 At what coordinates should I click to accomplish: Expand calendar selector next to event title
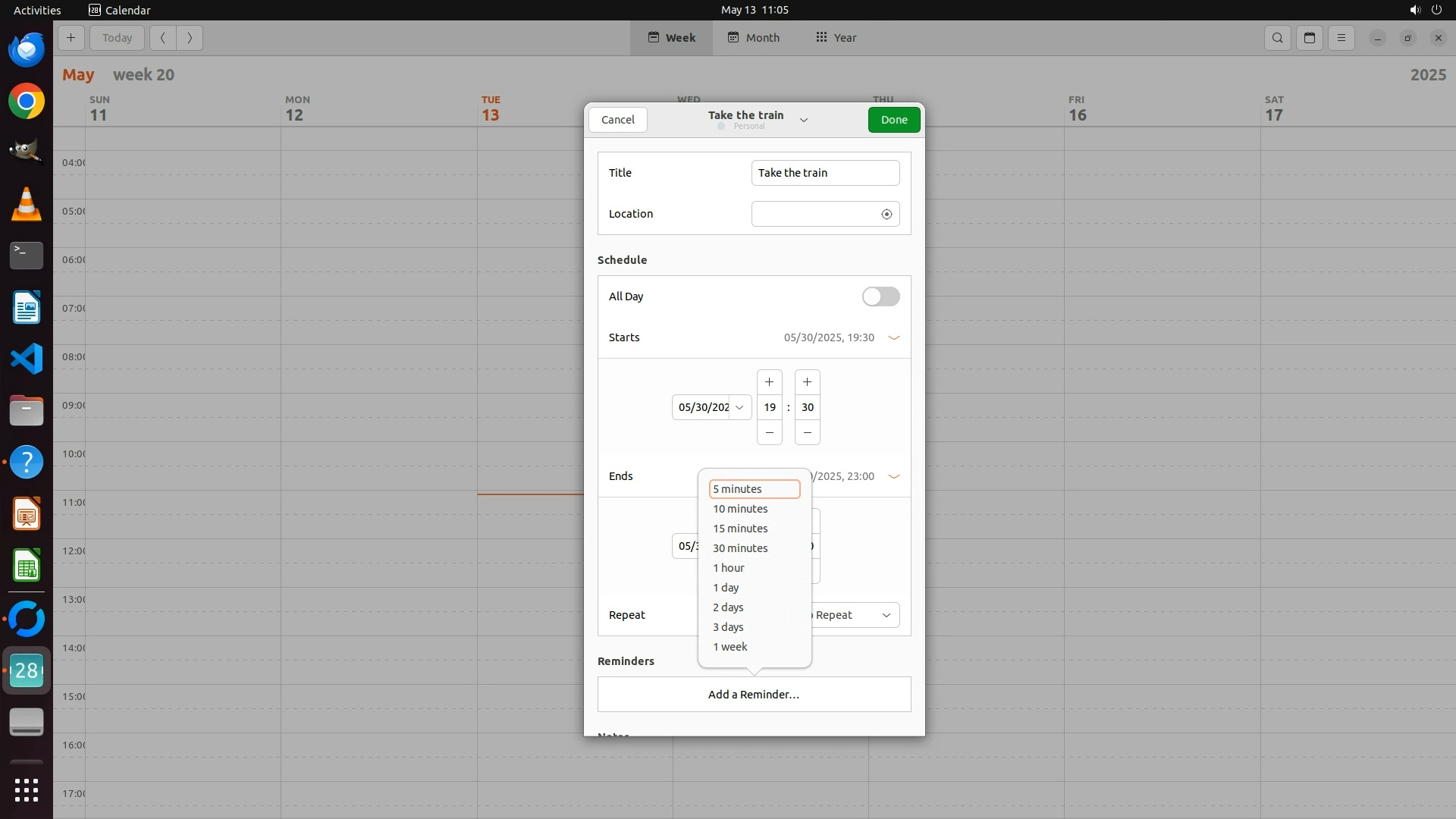pos(804,120)
